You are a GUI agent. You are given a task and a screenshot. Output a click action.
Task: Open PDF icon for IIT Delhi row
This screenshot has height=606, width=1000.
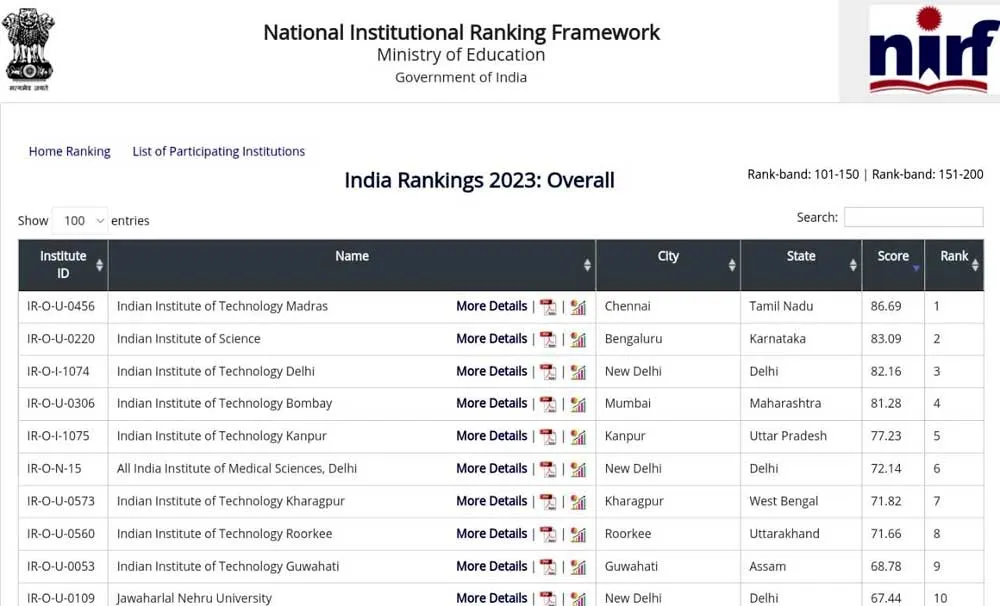(x=548, y=372)
